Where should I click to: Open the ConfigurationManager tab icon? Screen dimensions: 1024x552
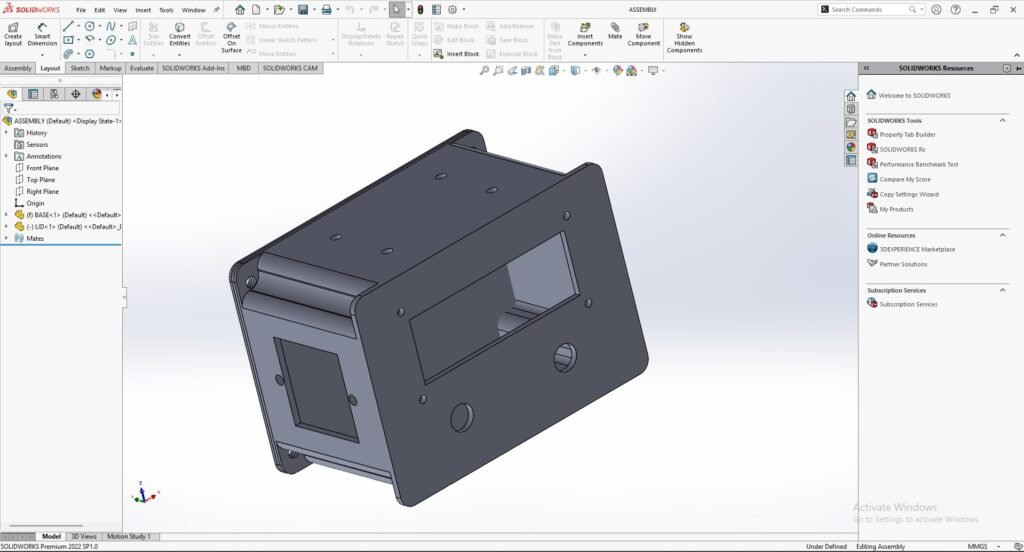pyautogui.click(x=54, y=94)
